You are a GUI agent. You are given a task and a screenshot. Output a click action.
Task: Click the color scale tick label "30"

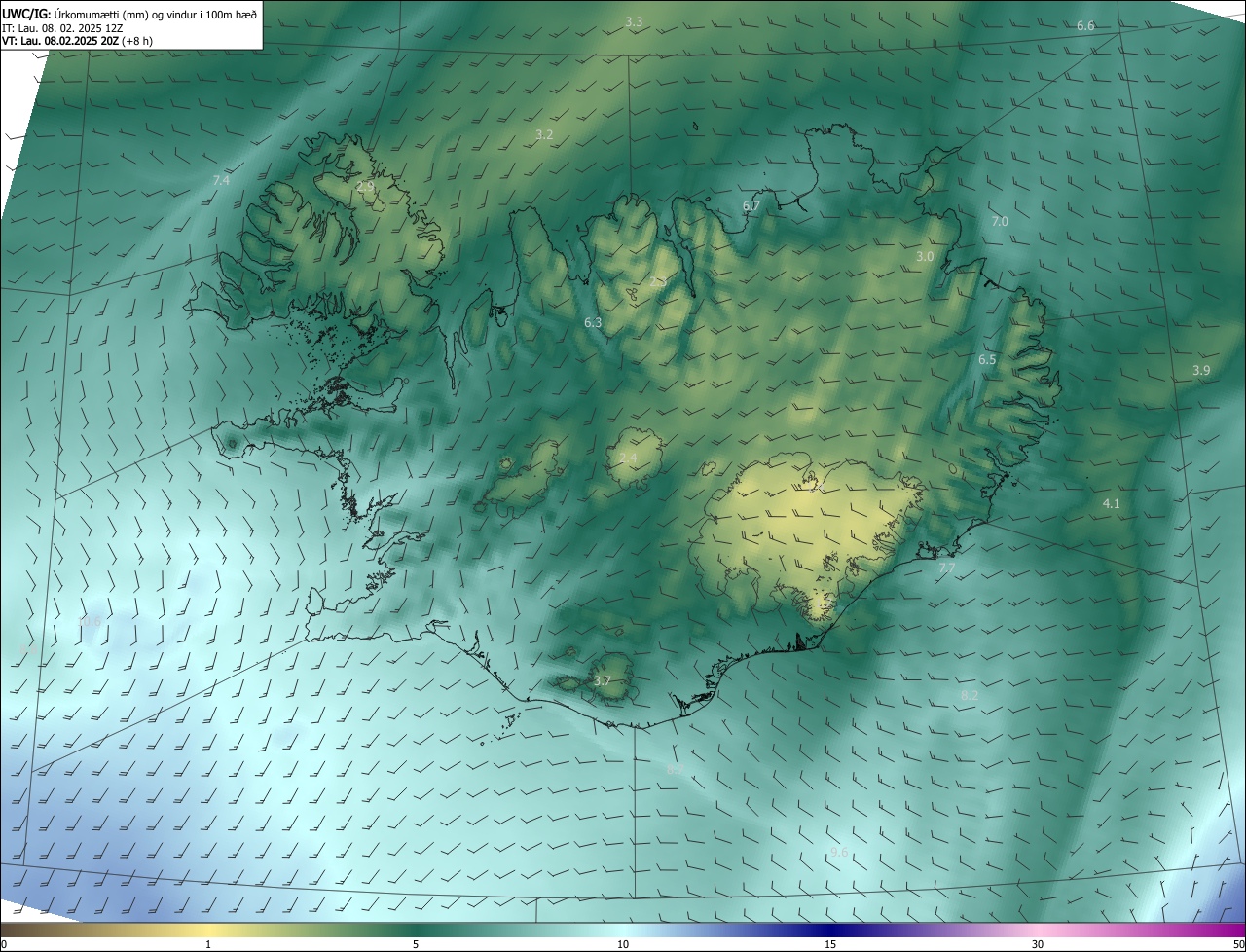(x=1038, y=944)
